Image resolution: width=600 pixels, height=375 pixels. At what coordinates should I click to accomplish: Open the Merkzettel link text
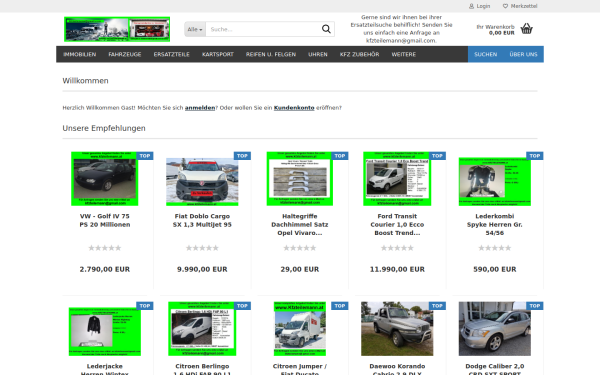pyautogui.click(x=524, y=6)
